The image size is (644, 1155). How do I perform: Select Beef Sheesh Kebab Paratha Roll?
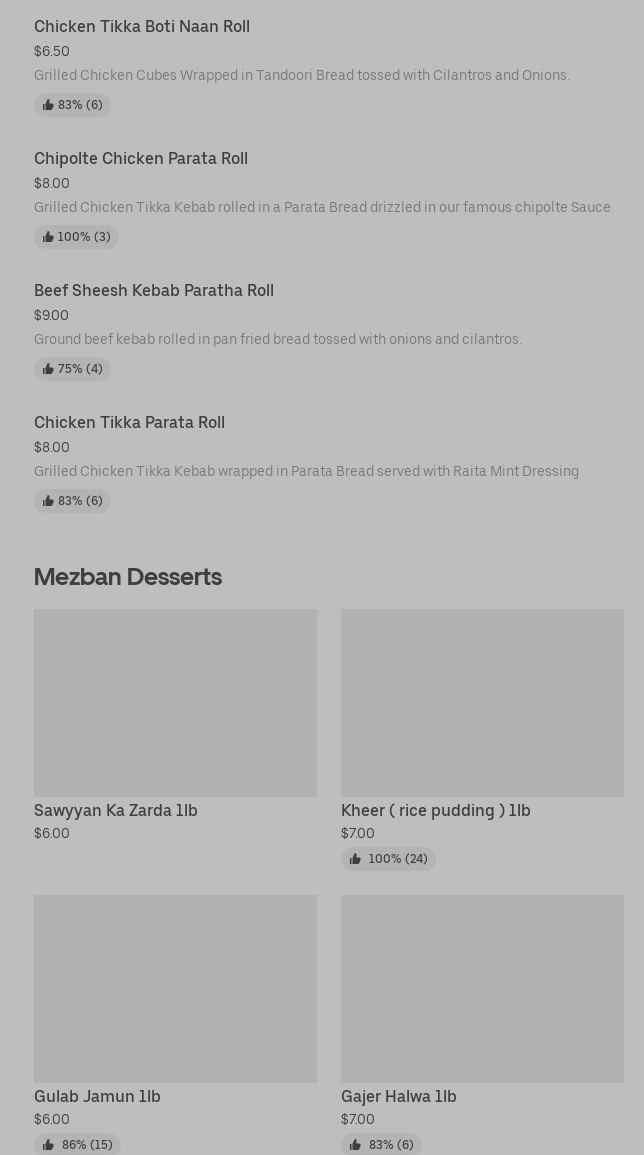[154, 291]
